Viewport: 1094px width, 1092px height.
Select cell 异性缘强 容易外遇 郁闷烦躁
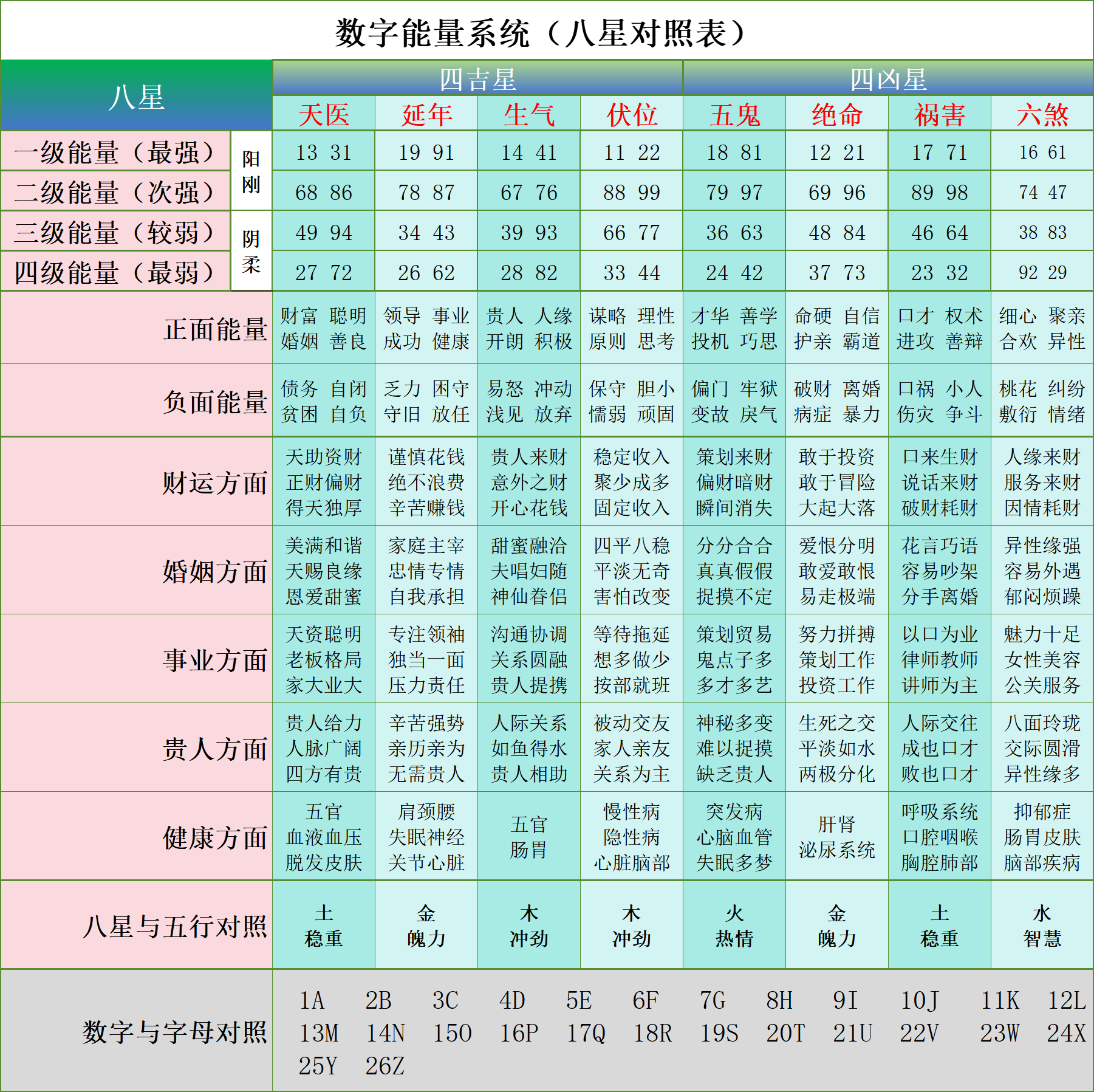point(1042,570)
